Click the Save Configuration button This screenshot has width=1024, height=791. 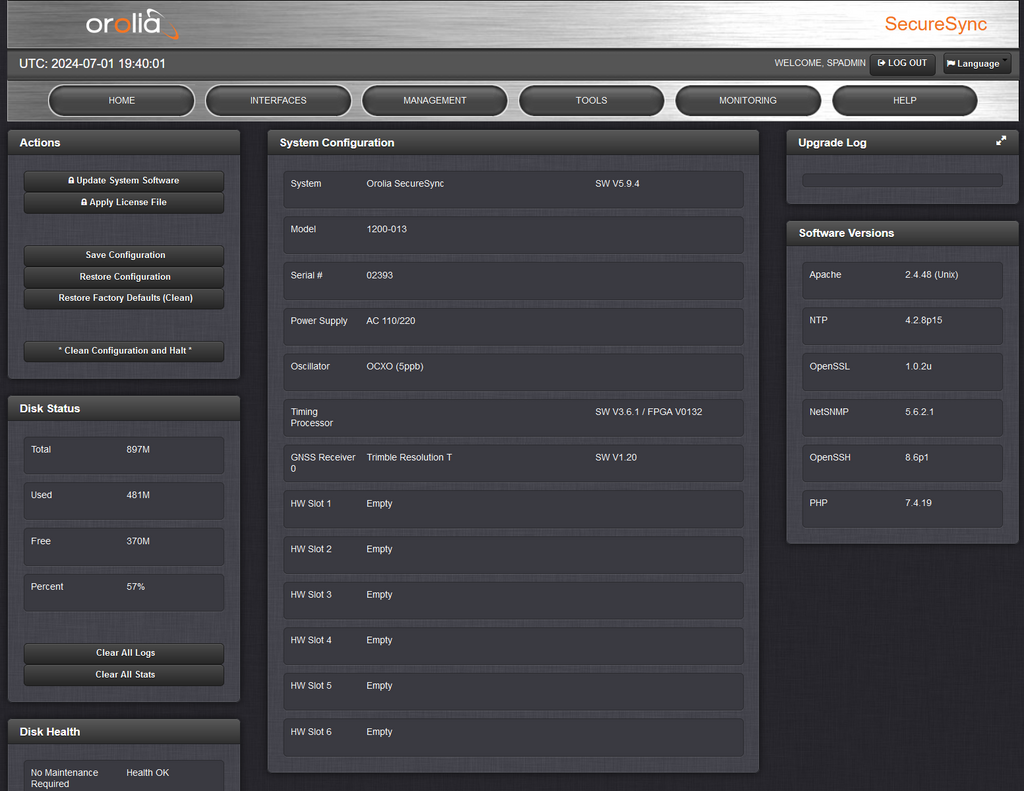pos(124,255)
